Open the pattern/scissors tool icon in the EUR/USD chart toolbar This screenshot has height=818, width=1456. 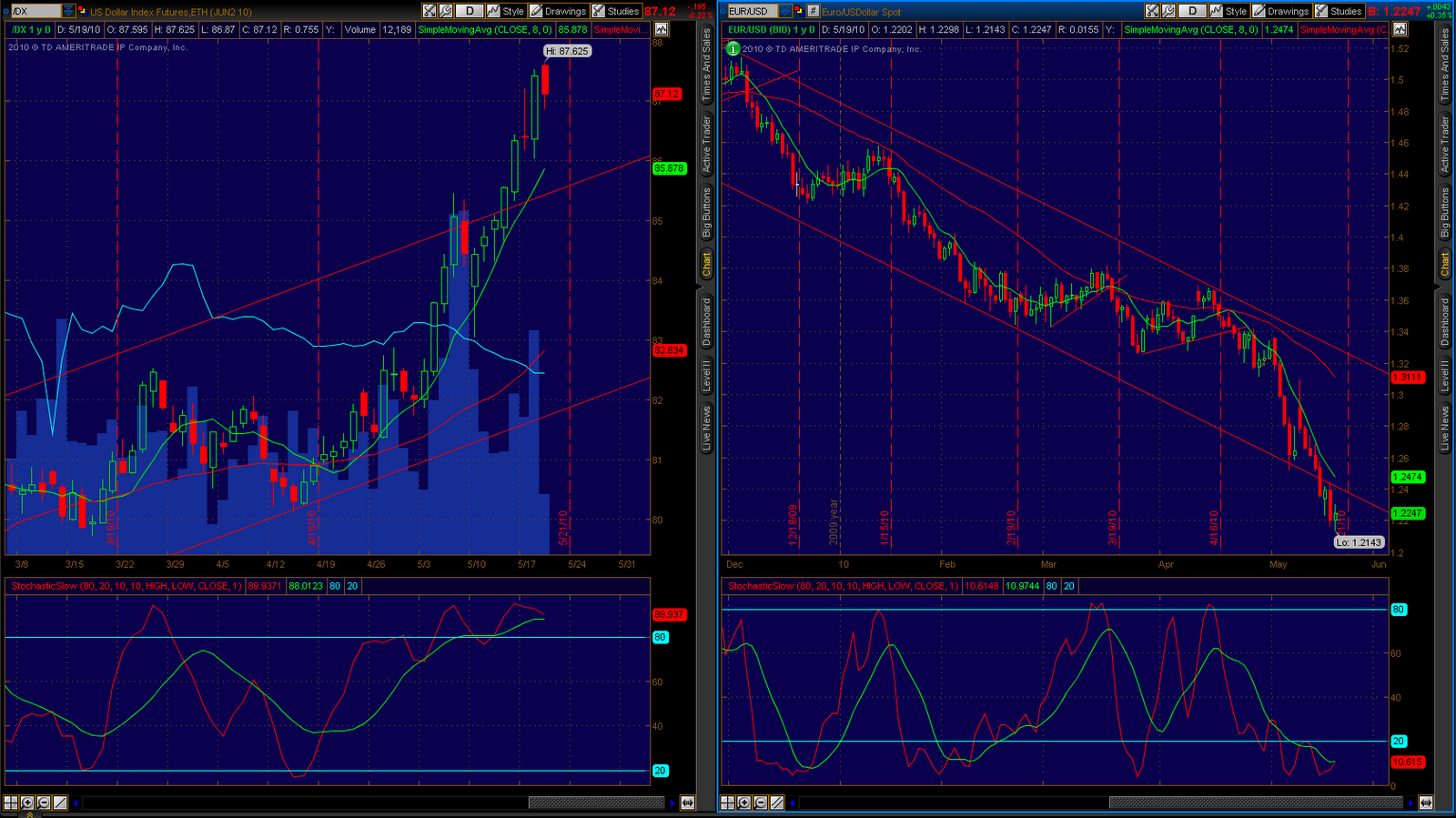click(1152, 11)
